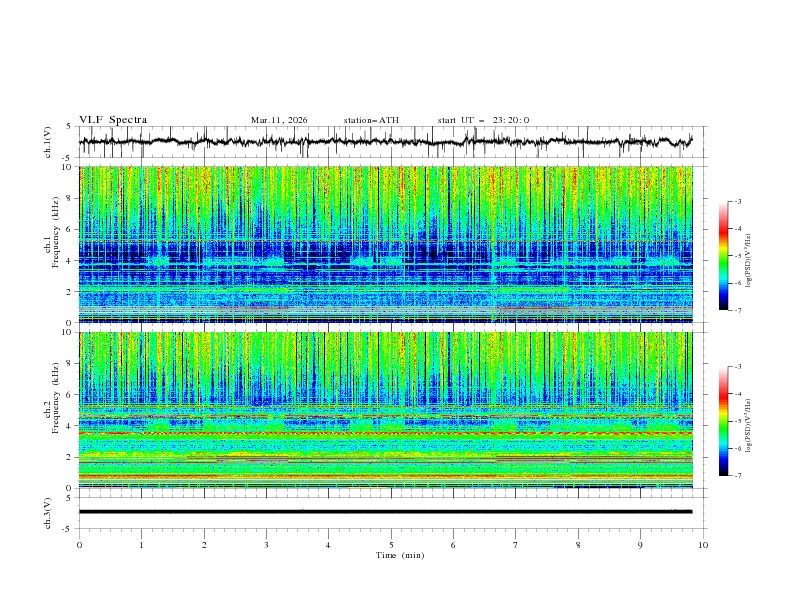Click the "ch.1(V)" waveform axis label
Viewport: 792px width, 612px height.
pos(48,142)
